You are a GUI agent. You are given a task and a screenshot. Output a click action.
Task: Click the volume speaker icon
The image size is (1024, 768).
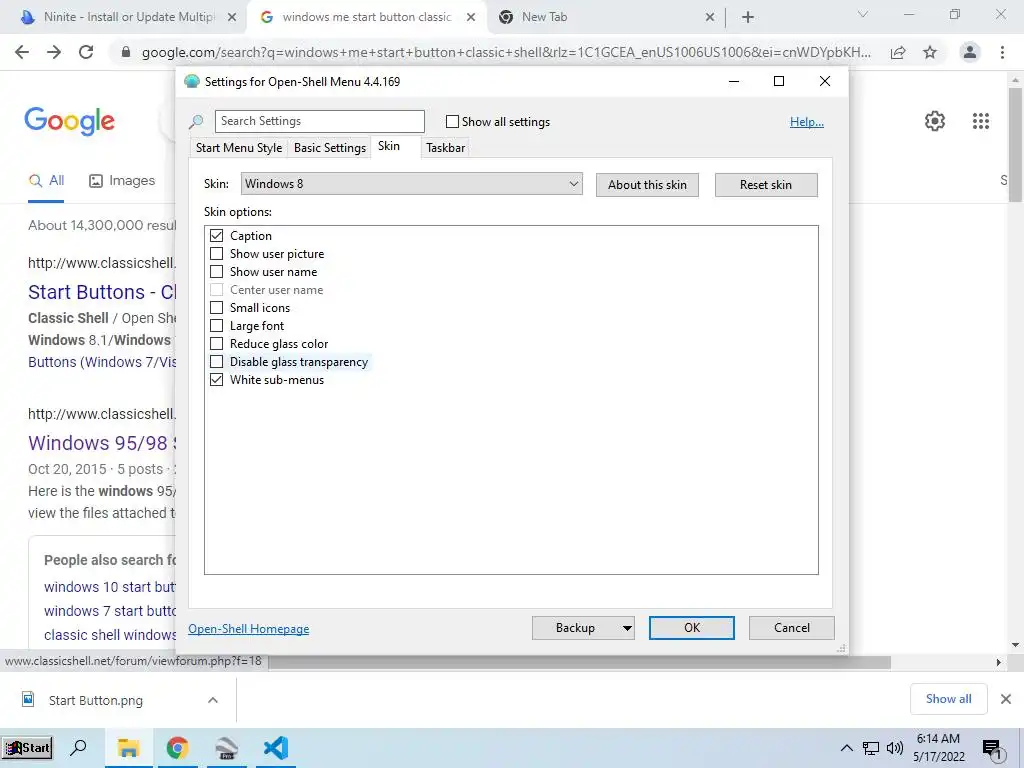click(x=895, y=748)
